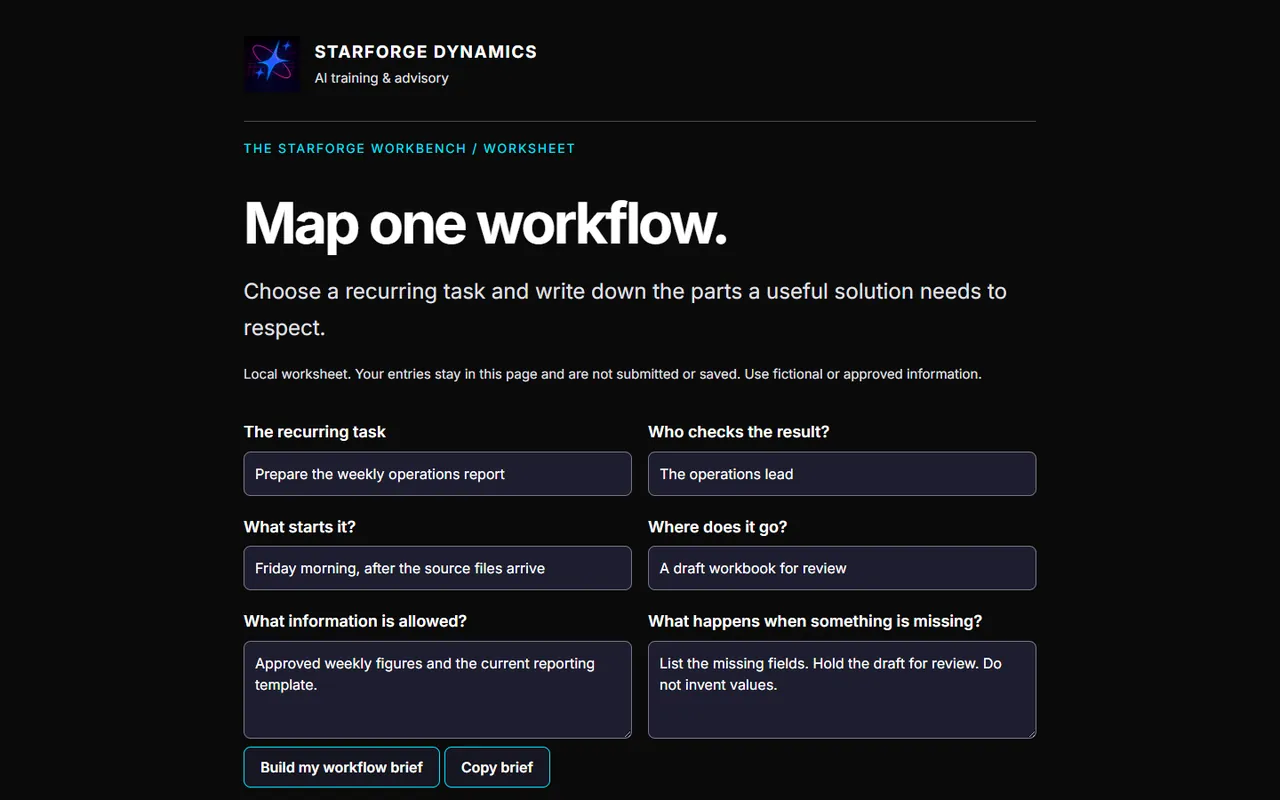Click the 'Where does it go?' label

pyautogui.click(x=718, y=527)
